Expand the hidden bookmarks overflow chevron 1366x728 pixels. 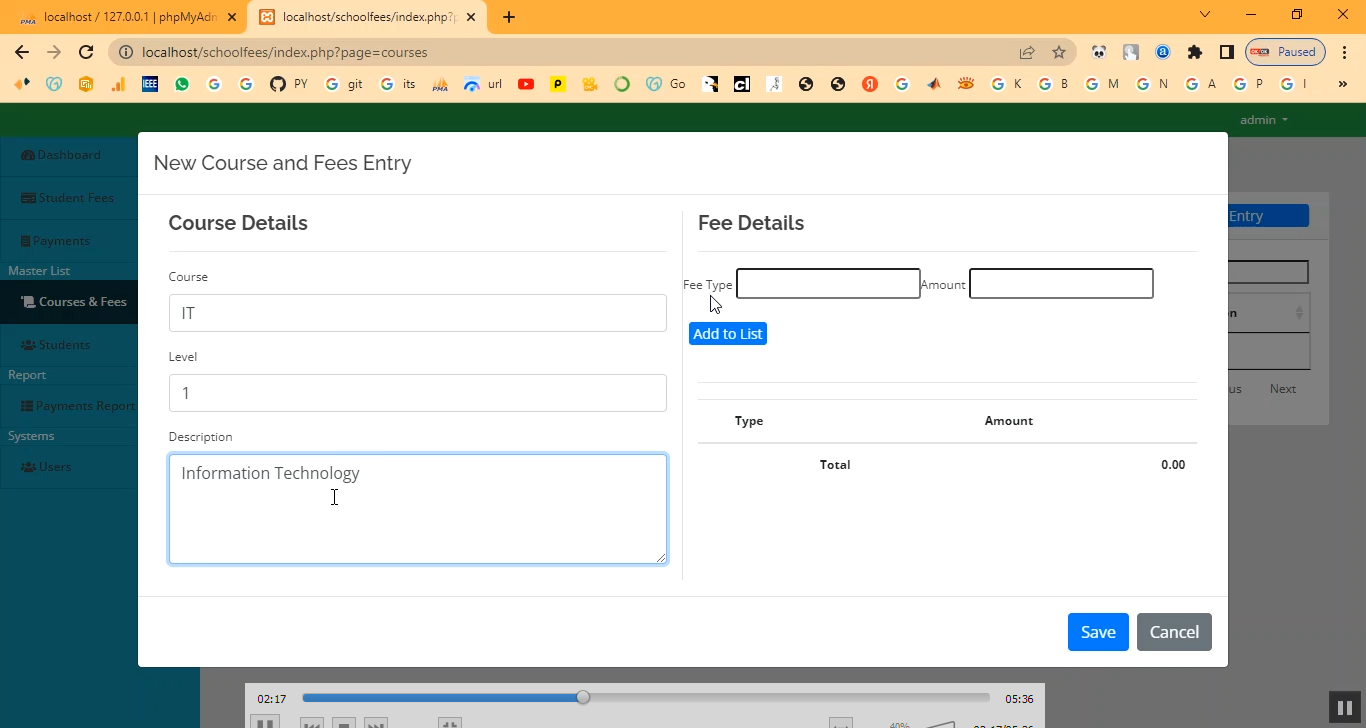pyautogui.click(x=1342, y=84)
